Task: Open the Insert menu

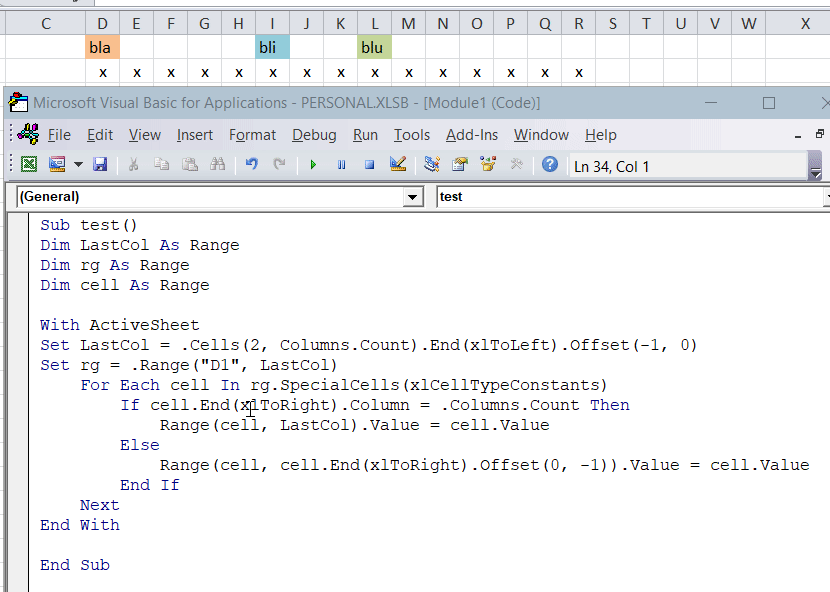Action: pos(195,135)
